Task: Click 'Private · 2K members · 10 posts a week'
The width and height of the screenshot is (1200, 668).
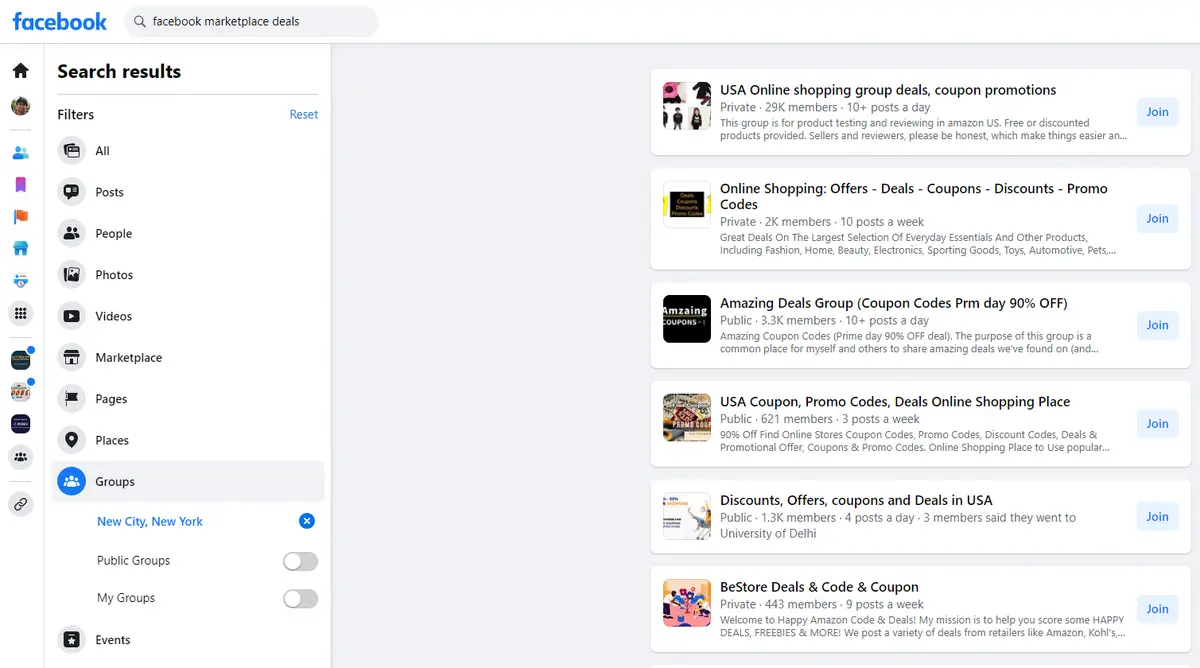Action: coord(822,222)
